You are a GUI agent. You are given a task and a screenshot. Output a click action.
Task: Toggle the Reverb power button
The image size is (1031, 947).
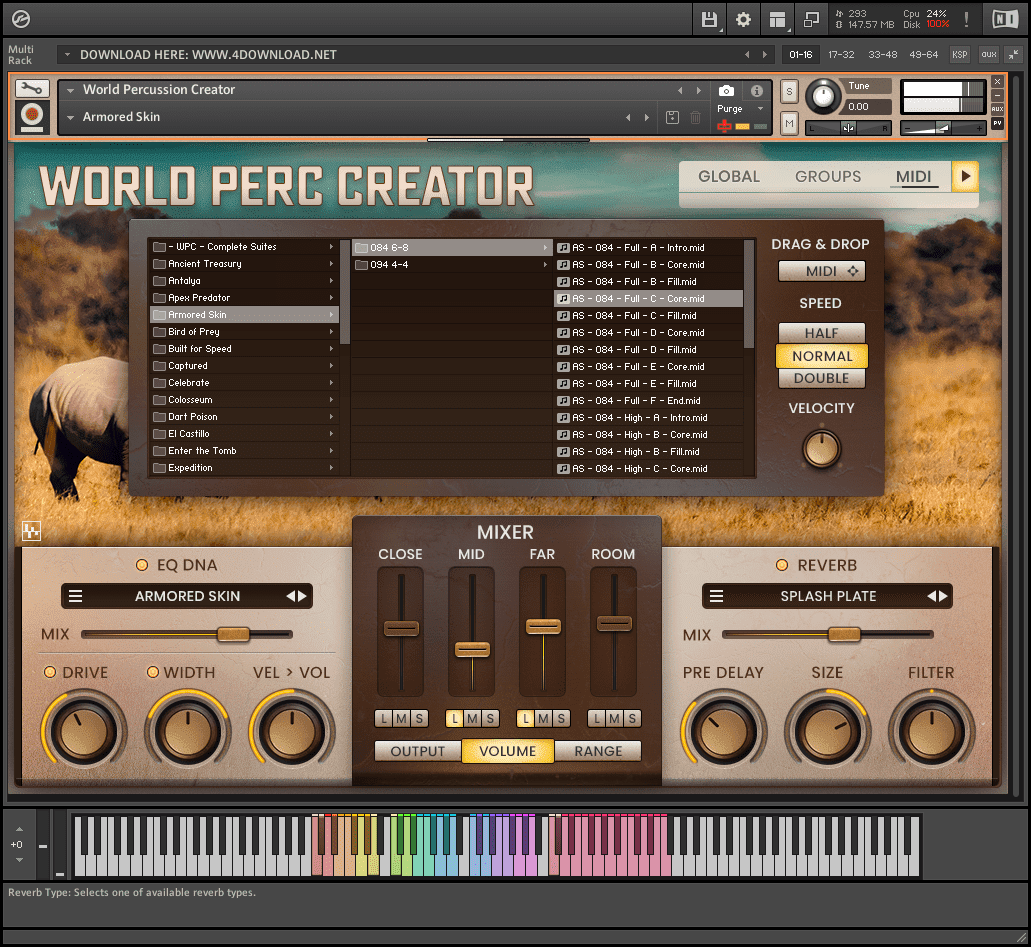(x=782, y=565)
